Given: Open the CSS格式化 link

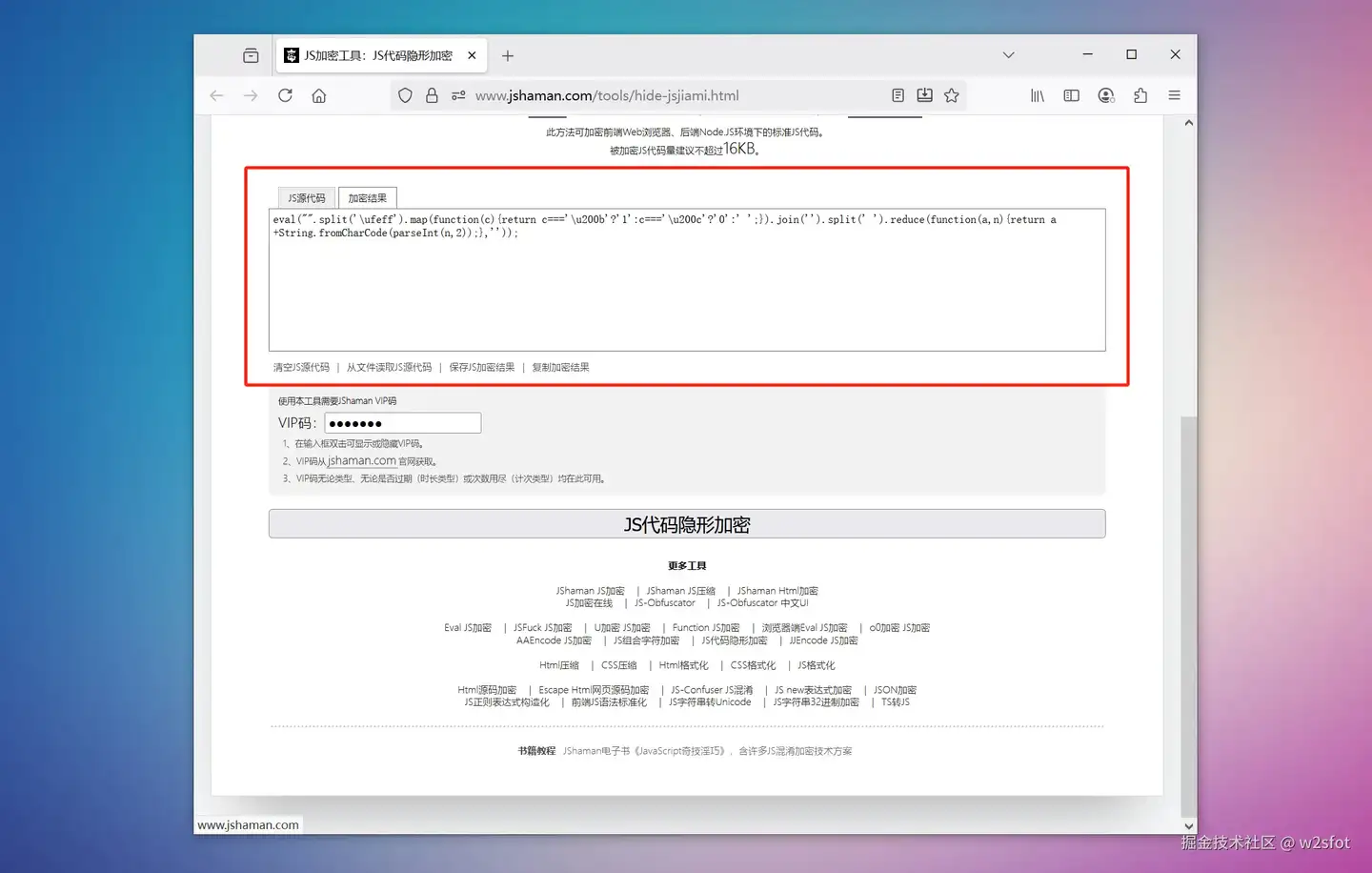Looking at the screenshot, I should (x=753, y=665).
